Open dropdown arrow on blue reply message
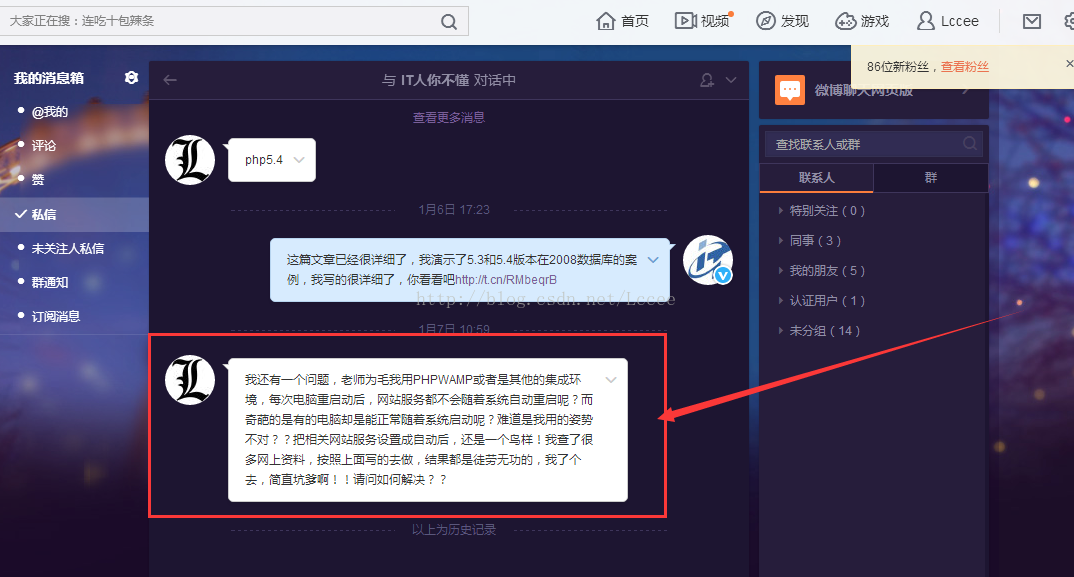Image resolution: width=1074 pixels, height=577 pixels. click(x=653, y=259)
